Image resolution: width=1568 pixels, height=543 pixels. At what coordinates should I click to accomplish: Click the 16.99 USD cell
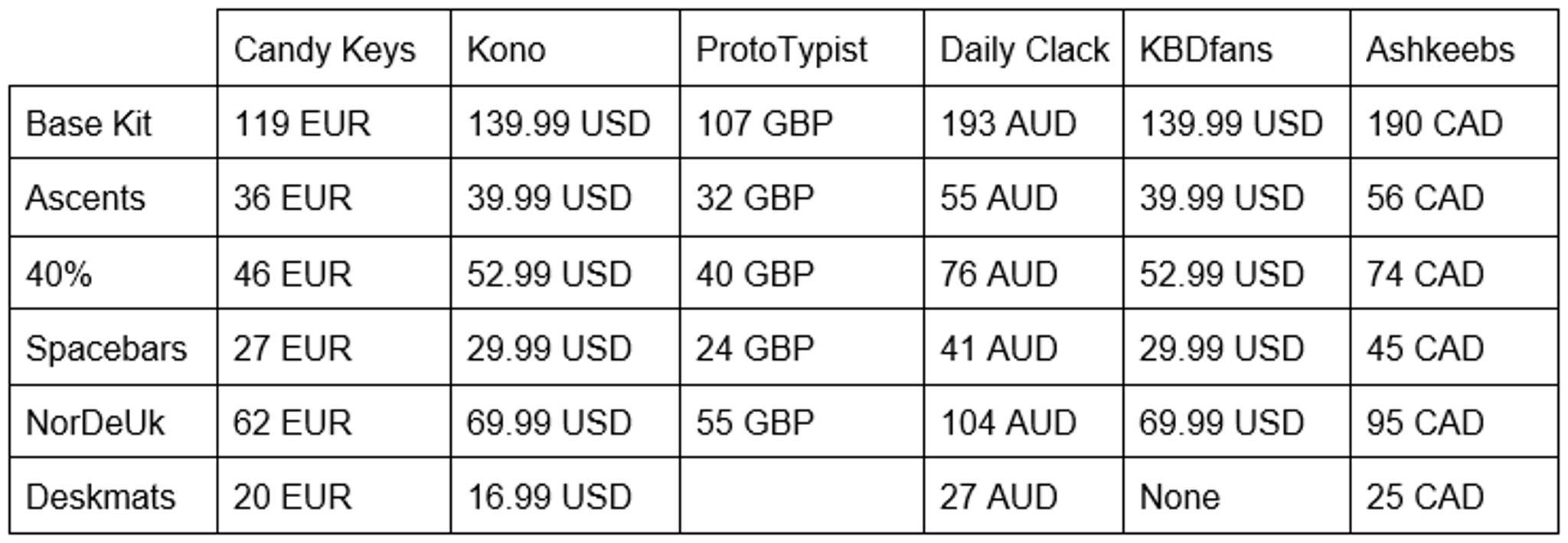pyautogui.click(x=549, y=498)
